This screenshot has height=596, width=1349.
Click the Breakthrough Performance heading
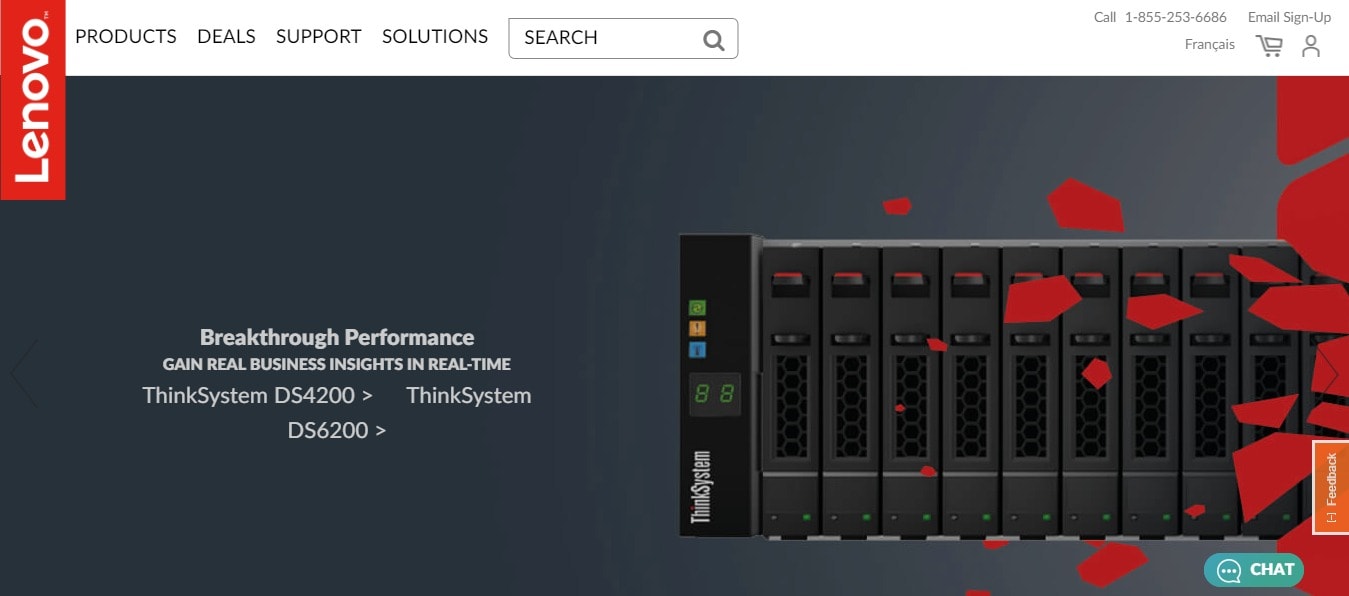(337, 337)
